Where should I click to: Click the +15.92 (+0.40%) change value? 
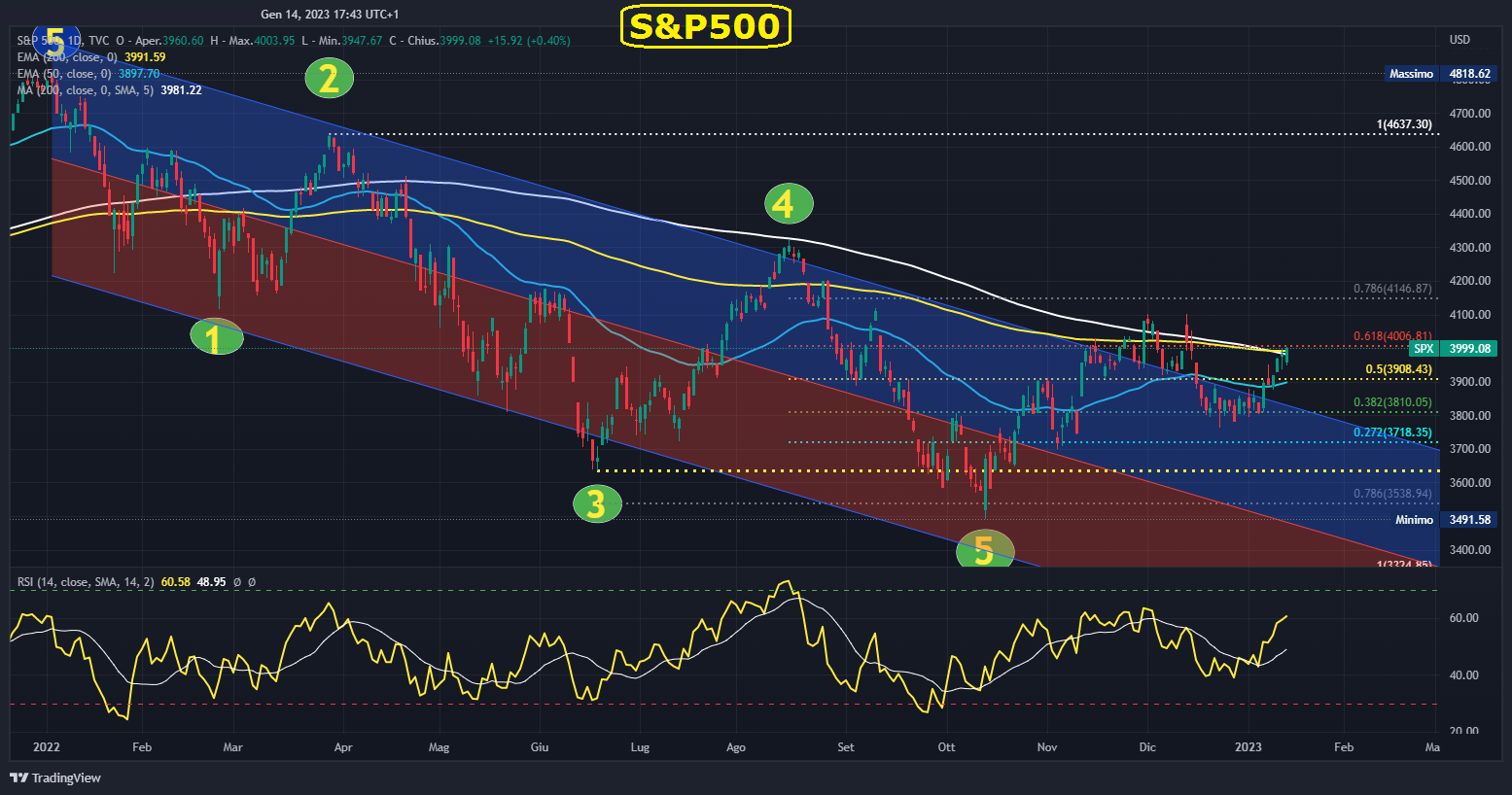click(529, 41)
